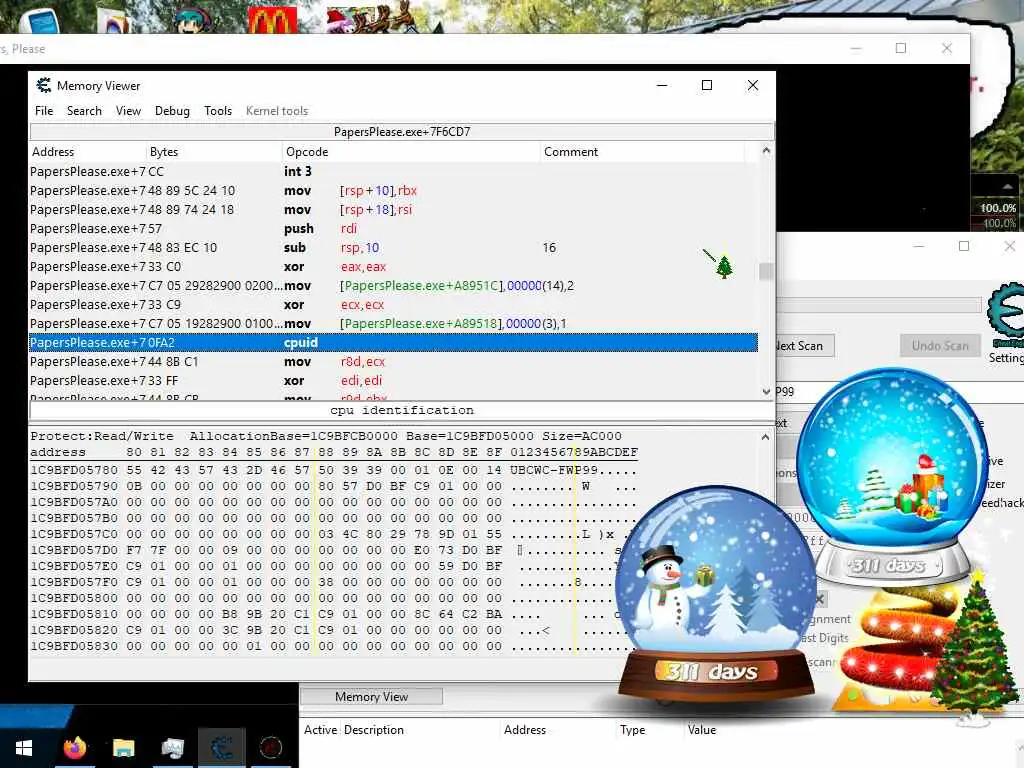
Task: Maximize the Memory Viewer window
Action: pos(707,86)
